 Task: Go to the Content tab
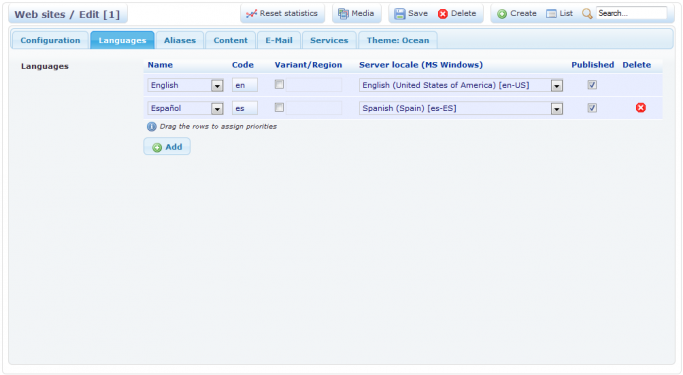(230, 40)
